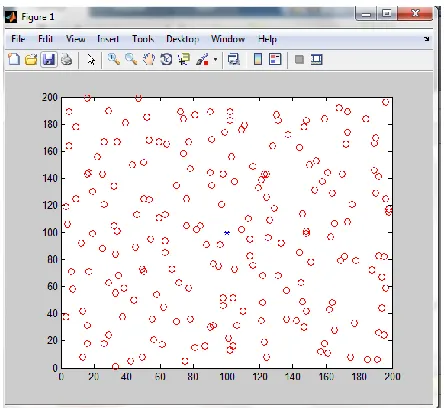Open the Insert menu
444x408 pixels.
pos(108,39)
